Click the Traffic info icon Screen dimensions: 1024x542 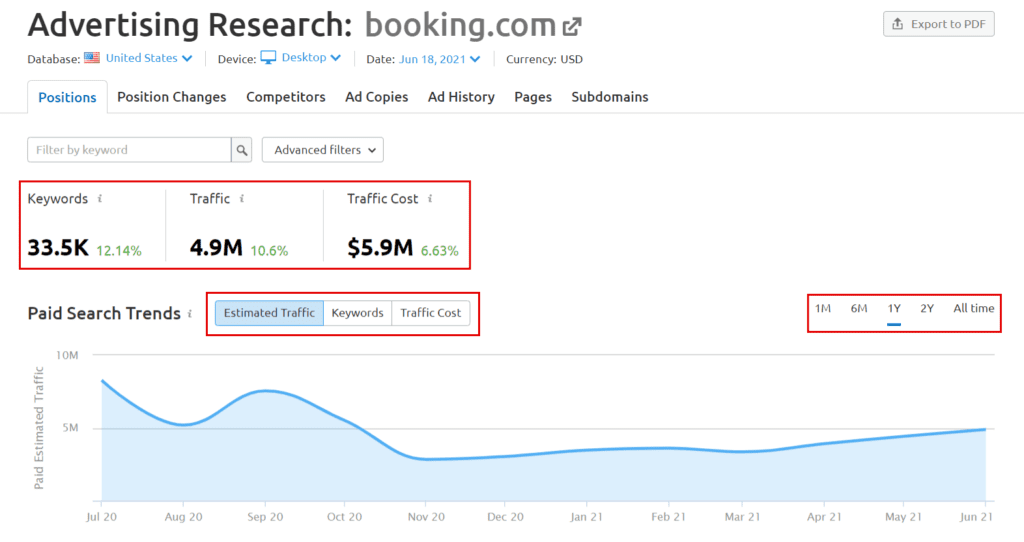click(242, 199)
